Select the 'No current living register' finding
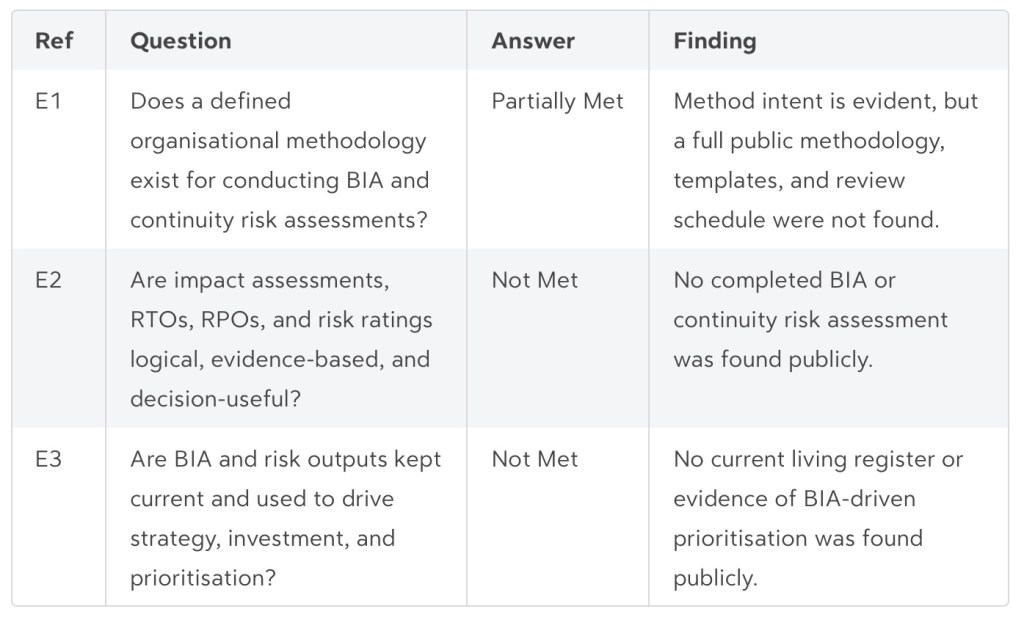This screenshot has height=617, width=1024. (817, 518)
